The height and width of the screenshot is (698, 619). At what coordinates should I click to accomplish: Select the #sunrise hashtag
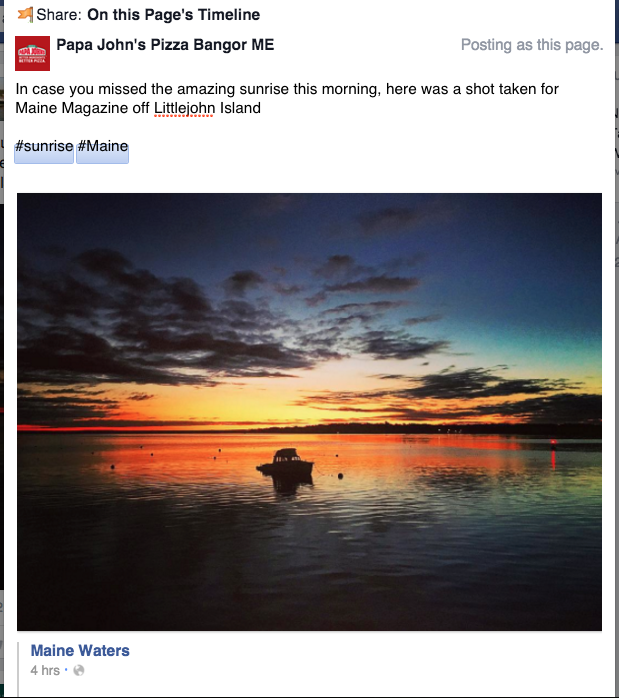click(44, 146)
